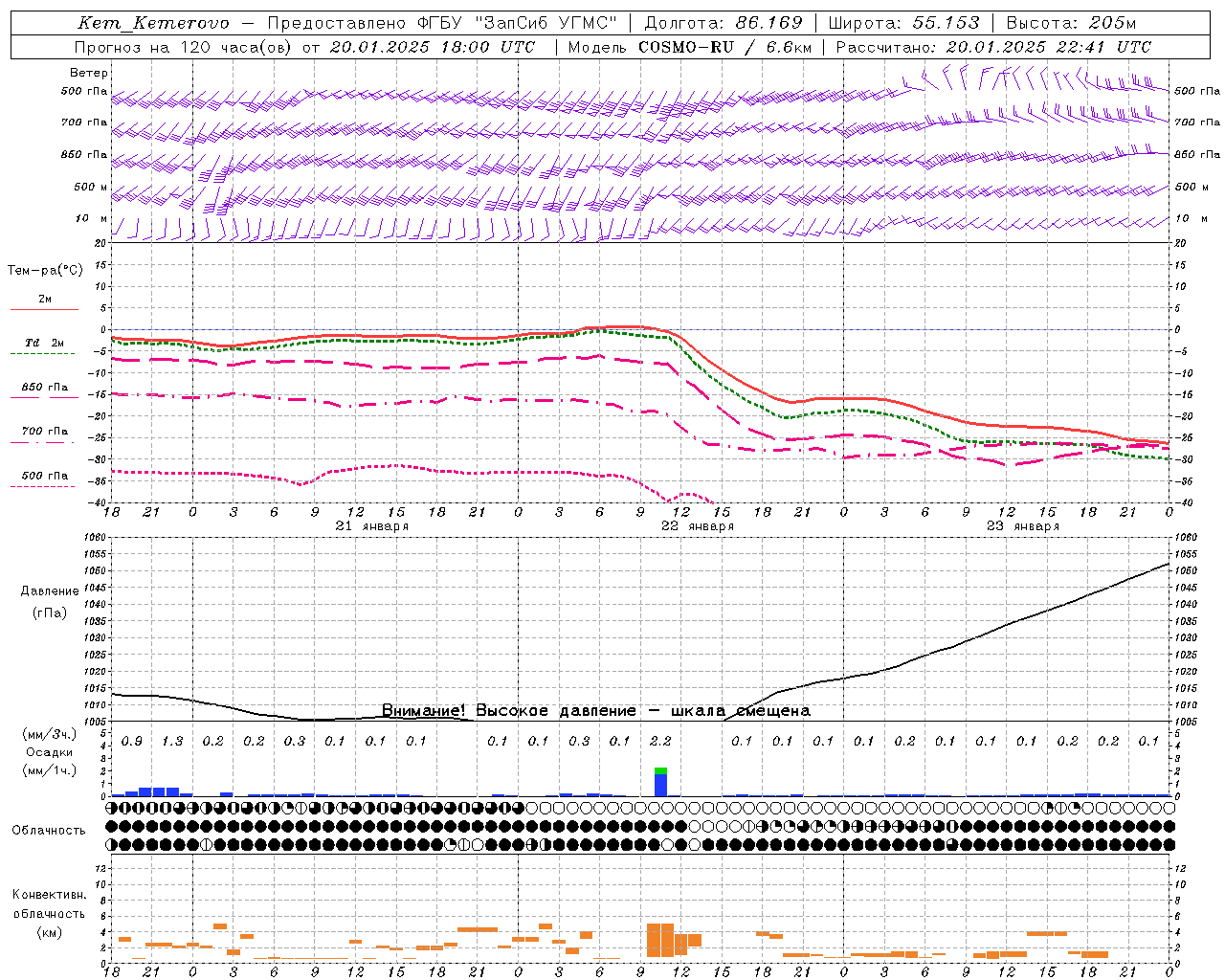Screen dimensions: 1225x980
Task: Click 1060 on the left pressure axis
Action: coord(96,538)
